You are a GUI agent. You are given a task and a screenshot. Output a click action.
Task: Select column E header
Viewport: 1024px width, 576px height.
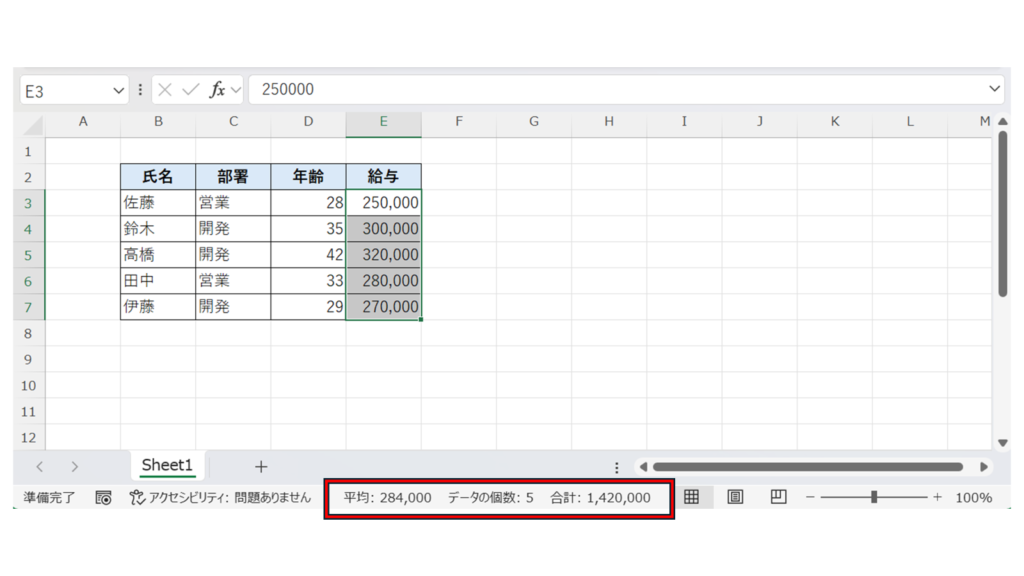383,122
